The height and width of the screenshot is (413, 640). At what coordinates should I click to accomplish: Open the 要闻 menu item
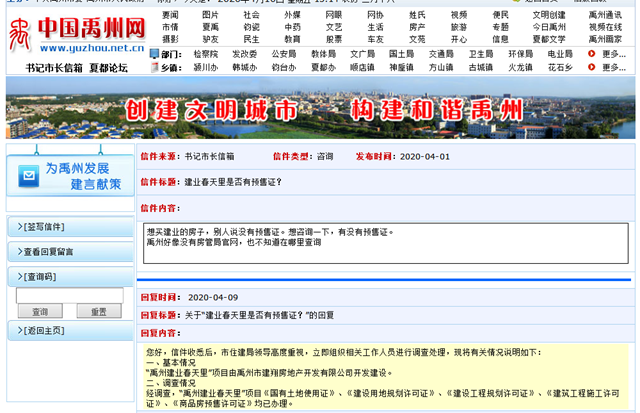click(170, 15)
